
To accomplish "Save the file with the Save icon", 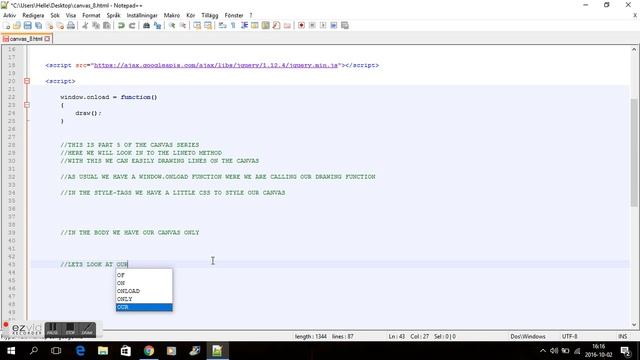I will point(27,25).
